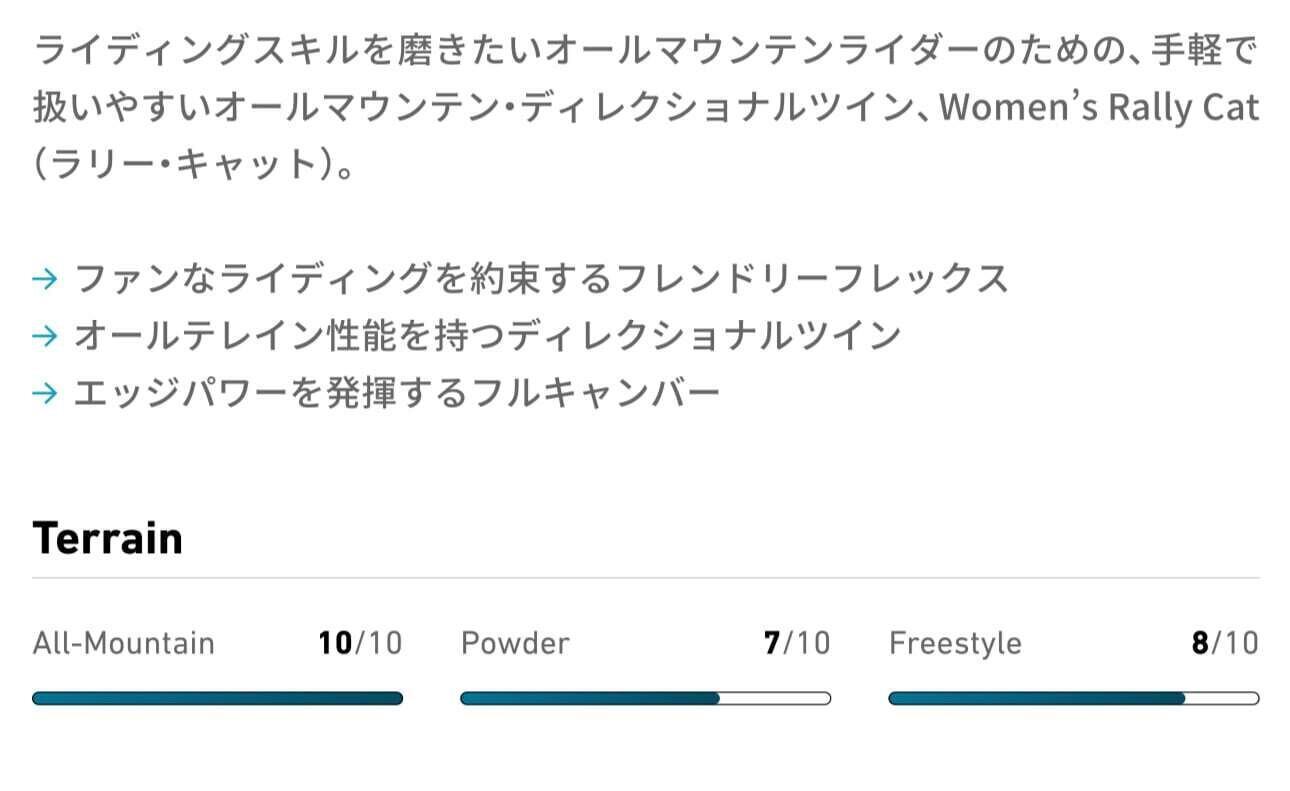Click the Women's Rally Cat product name
Screen dimensions: 1290x791
pyautogui.click(x=1098, y=107)
